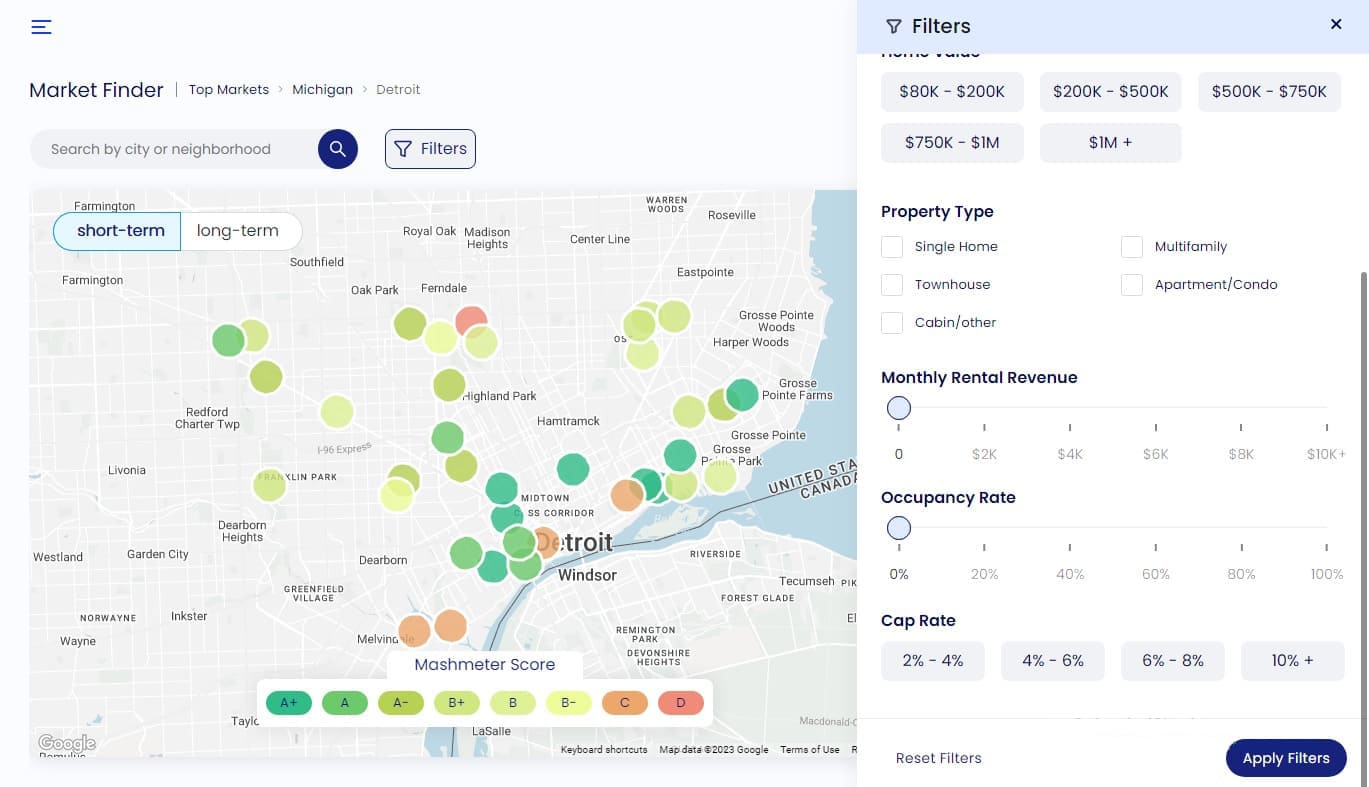The width and height of the screenshot is (1369, 787).
Task: Click Reset Filters link
Action: (938, 758)
